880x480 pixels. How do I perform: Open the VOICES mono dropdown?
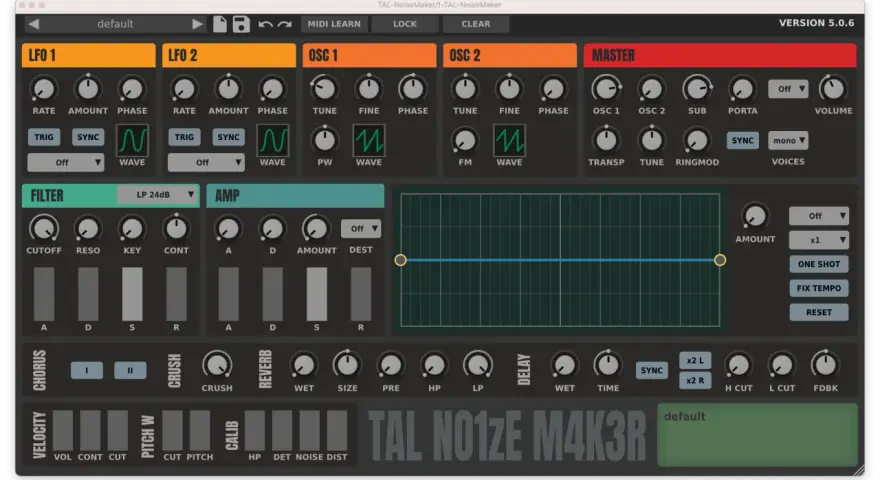coord(788,140)
